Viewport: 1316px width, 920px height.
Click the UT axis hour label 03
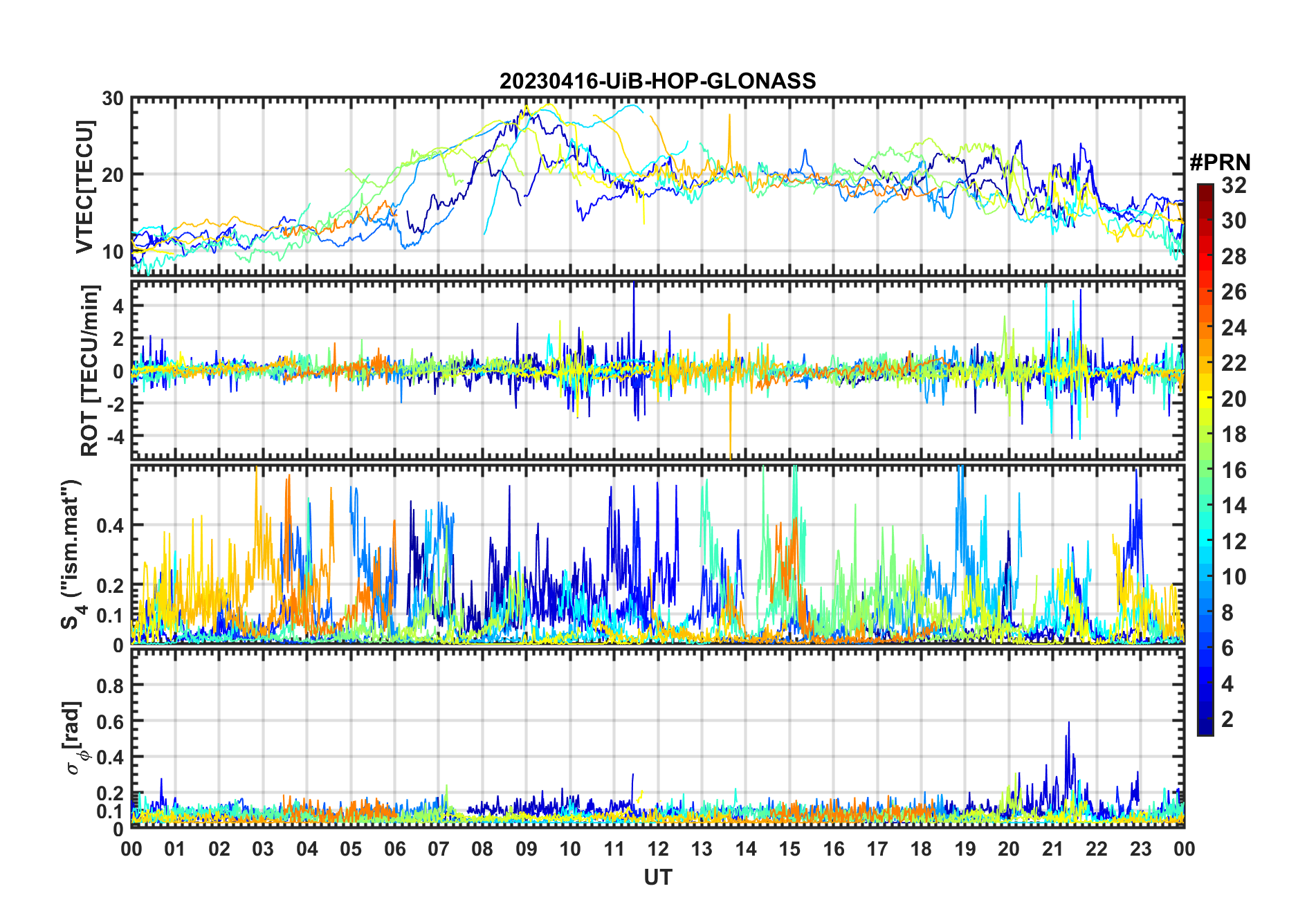(263, 849)
